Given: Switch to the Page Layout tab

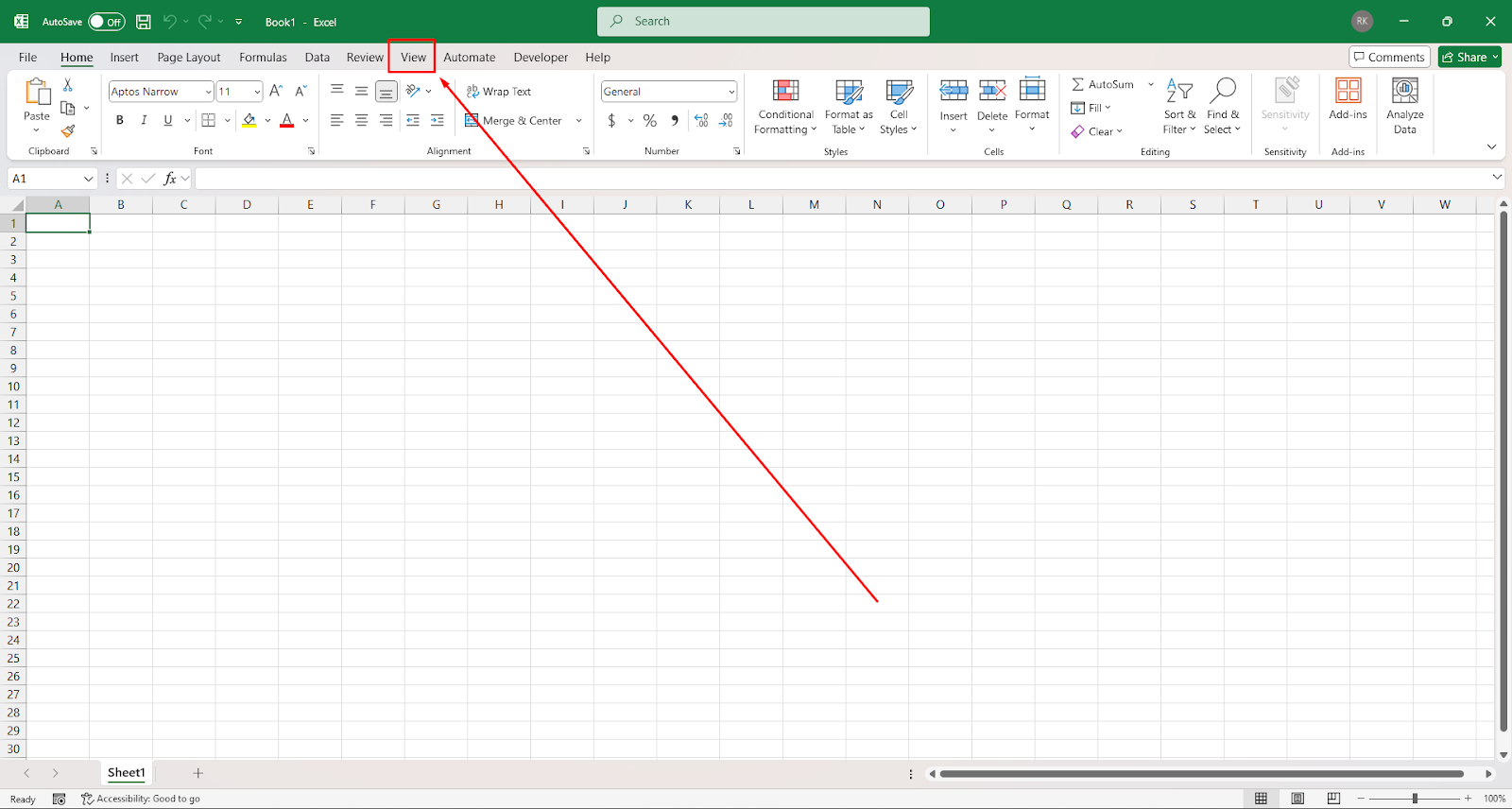Looking at the screenshot, I should (189, 57).
